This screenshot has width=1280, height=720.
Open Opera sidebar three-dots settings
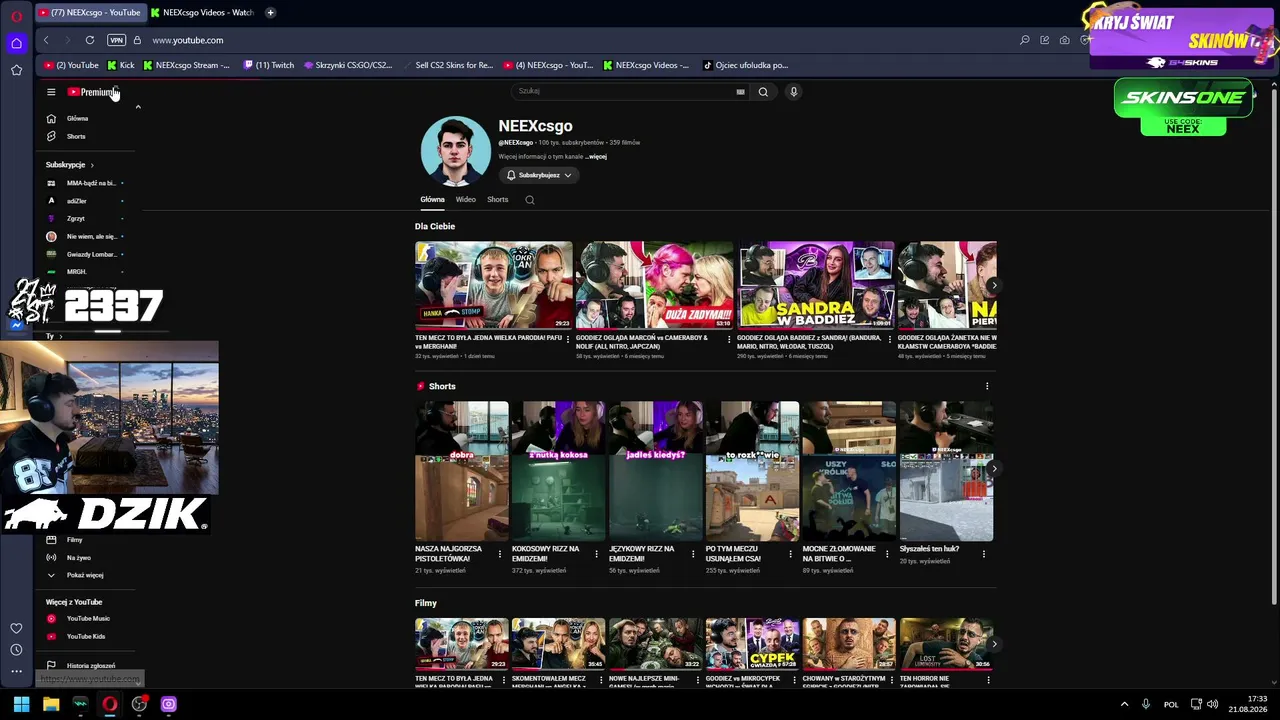point(16,671)
